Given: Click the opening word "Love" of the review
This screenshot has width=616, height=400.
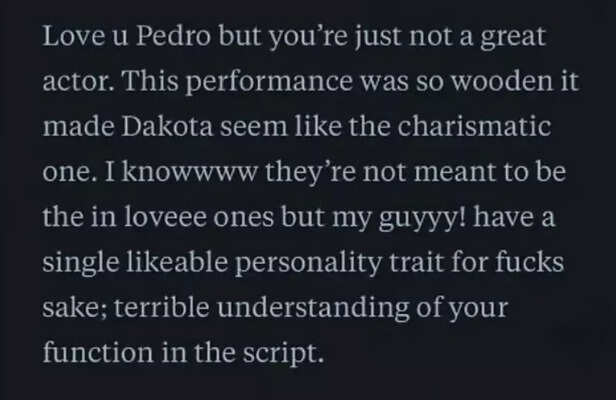Looking at the screenshot, I should point(69,39).
